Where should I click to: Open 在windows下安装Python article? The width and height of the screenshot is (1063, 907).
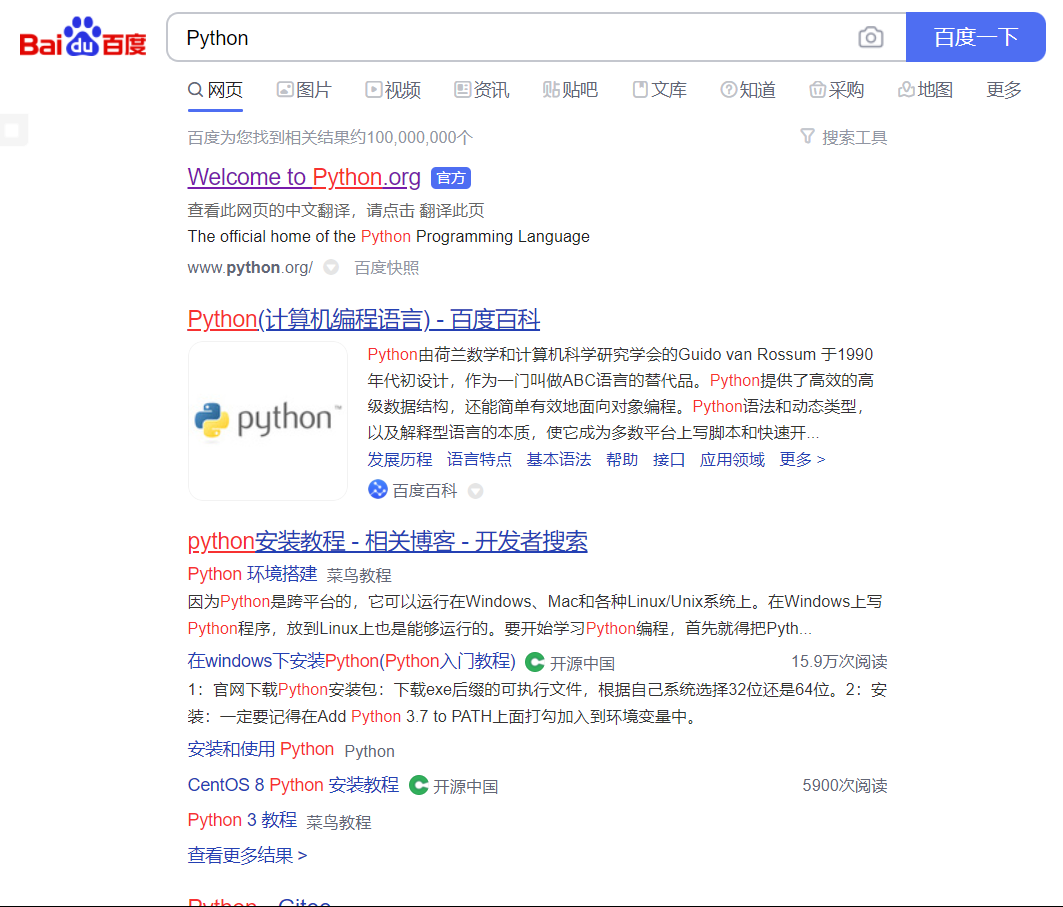click(x=351, y=661)
